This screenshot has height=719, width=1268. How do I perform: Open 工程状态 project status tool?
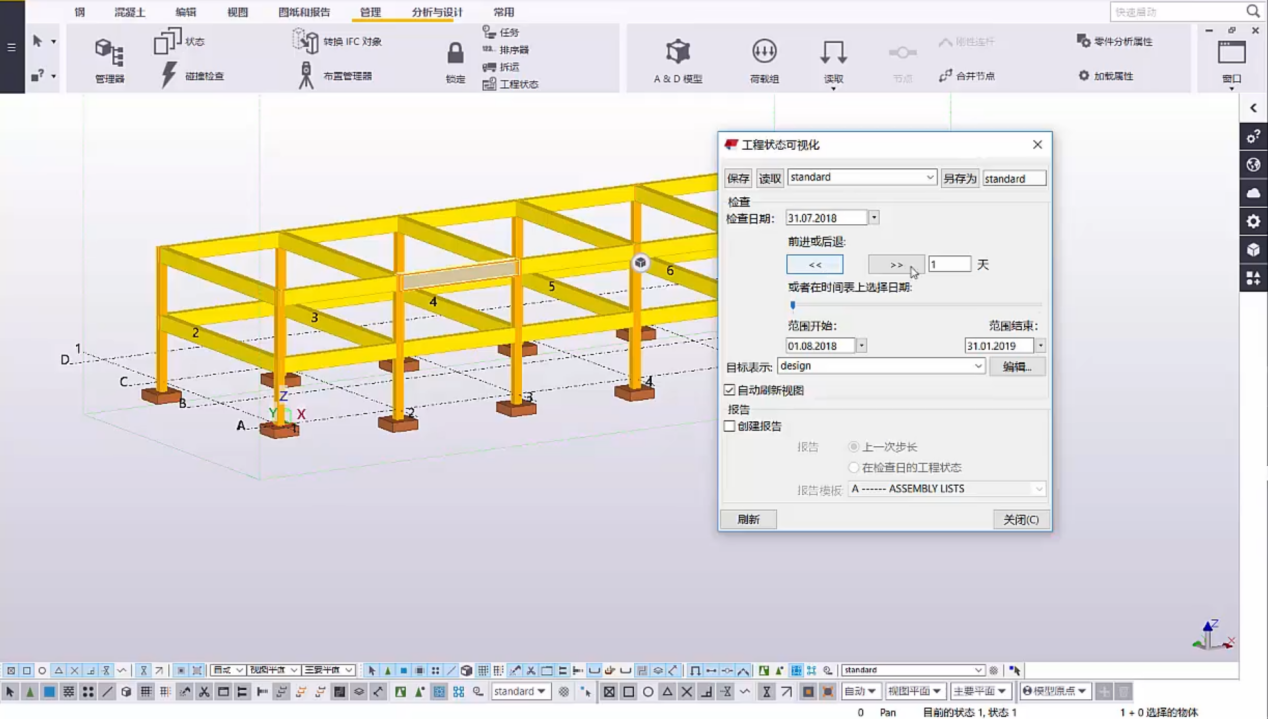click(510, 84)
